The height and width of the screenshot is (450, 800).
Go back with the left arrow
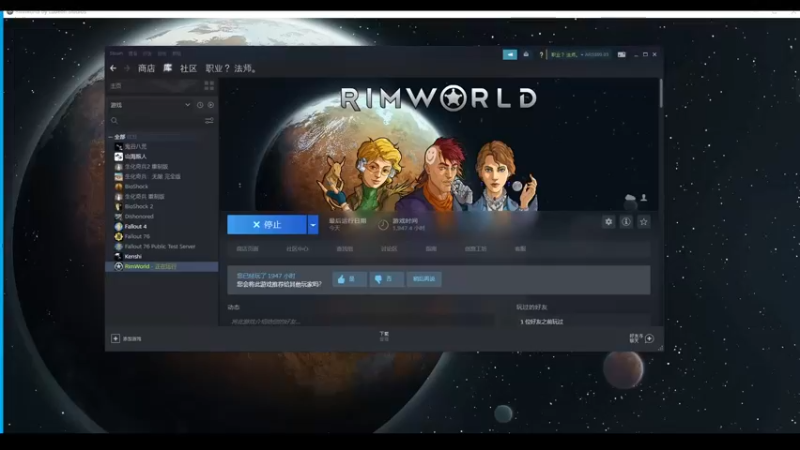tap(113, 68)
